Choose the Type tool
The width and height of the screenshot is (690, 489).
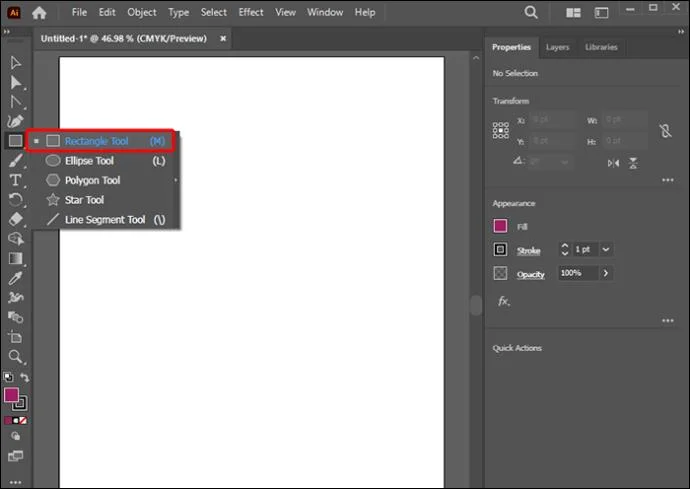click(15, 180)
